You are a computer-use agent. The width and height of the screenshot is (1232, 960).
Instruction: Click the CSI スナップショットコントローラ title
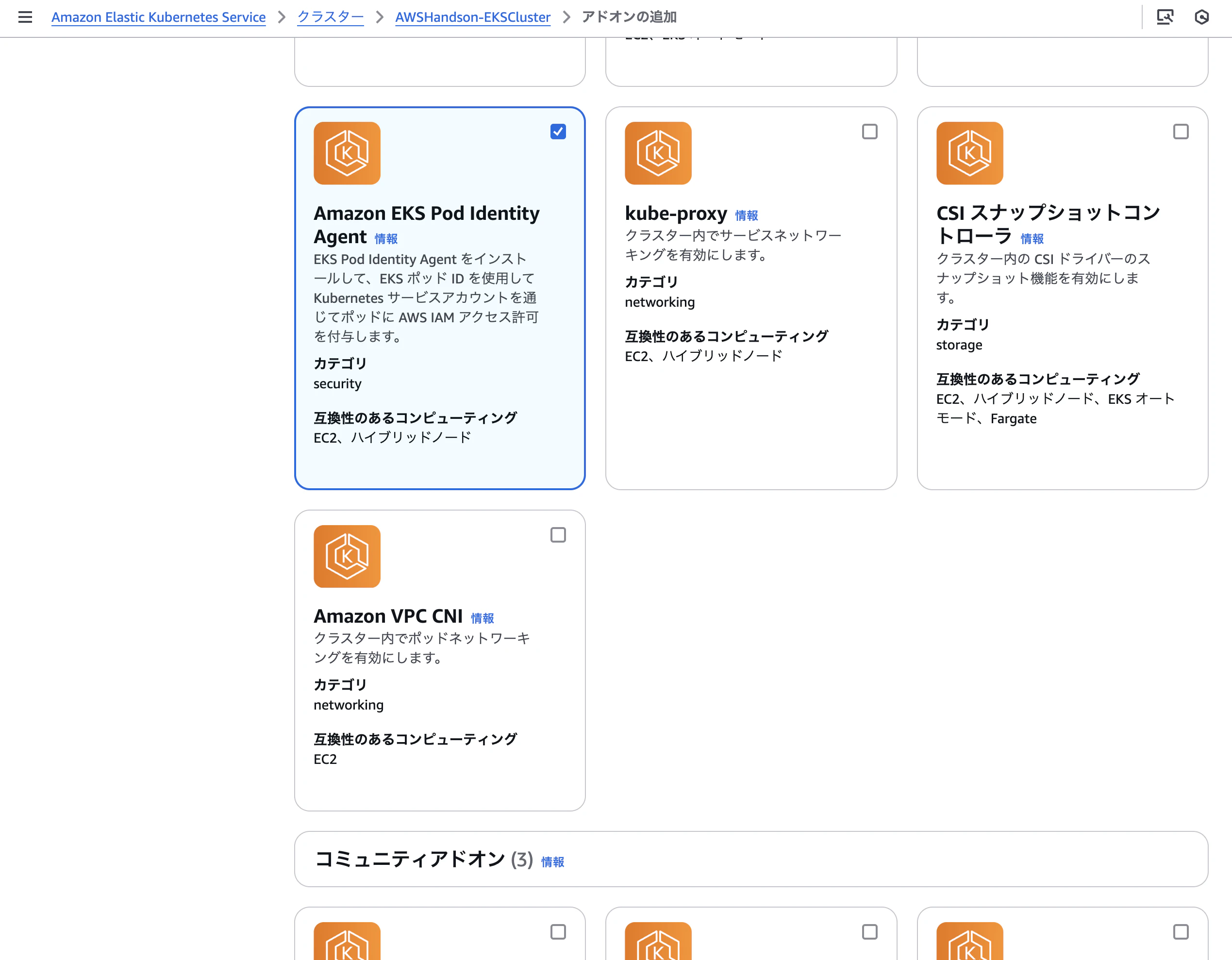pos(1048,224)
